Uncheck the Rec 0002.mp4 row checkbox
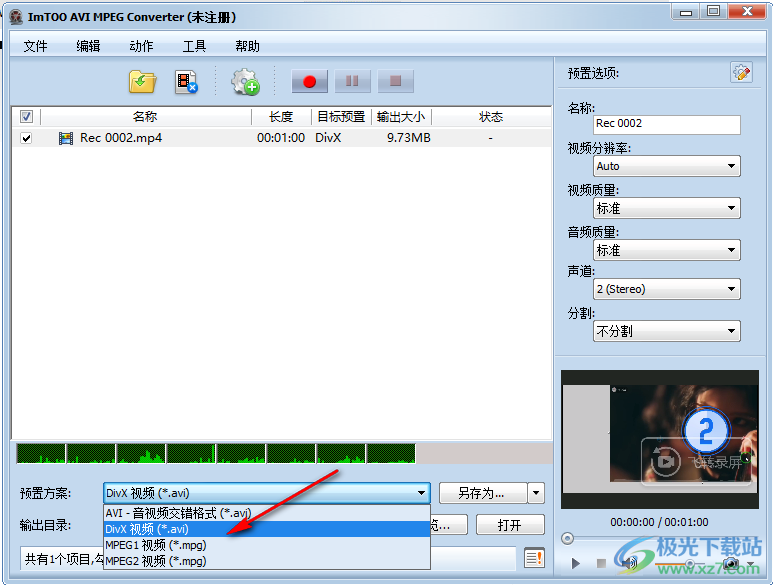 pos(26,138)
